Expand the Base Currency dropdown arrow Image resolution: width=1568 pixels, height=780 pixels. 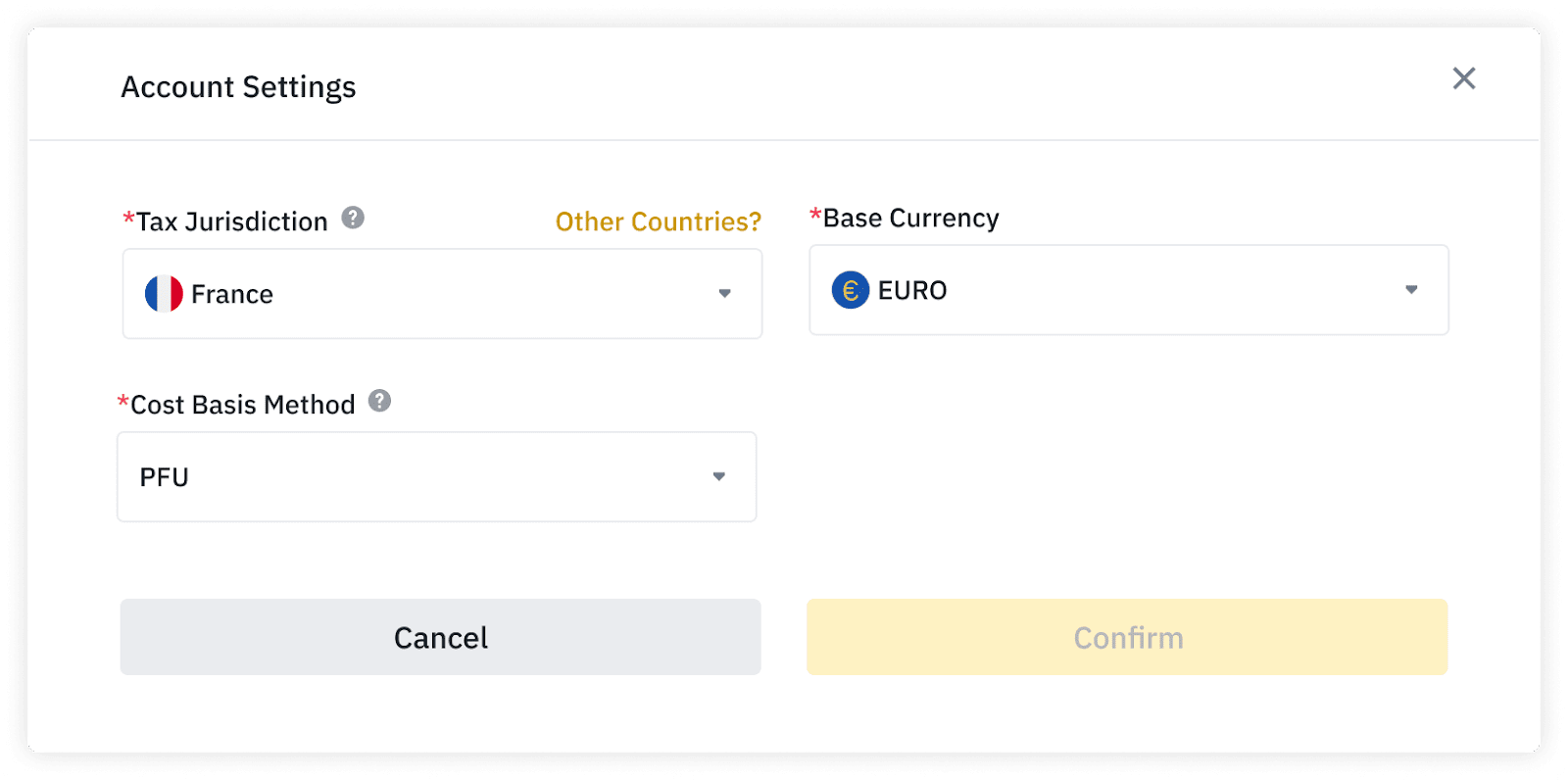[1411, 290]
